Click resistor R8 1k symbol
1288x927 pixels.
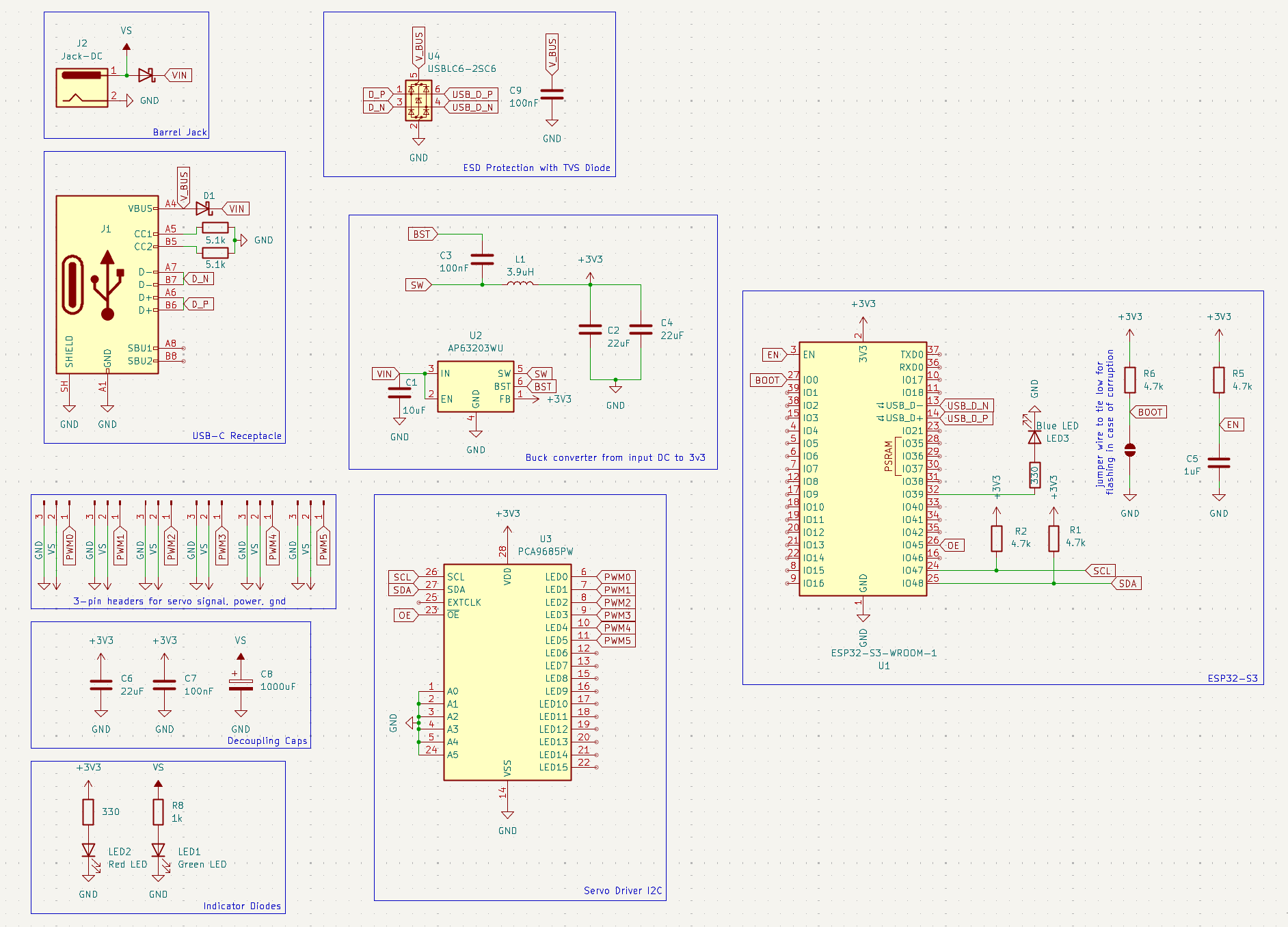pos(158,812)
